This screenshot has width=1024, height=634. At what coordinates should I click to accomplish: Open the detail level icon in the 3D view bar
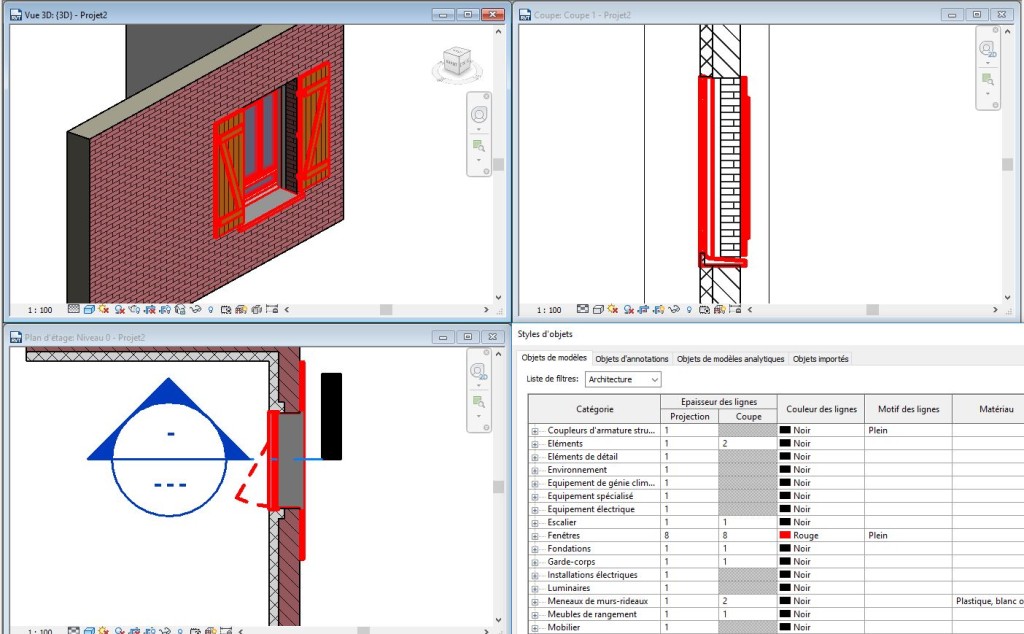74,310
